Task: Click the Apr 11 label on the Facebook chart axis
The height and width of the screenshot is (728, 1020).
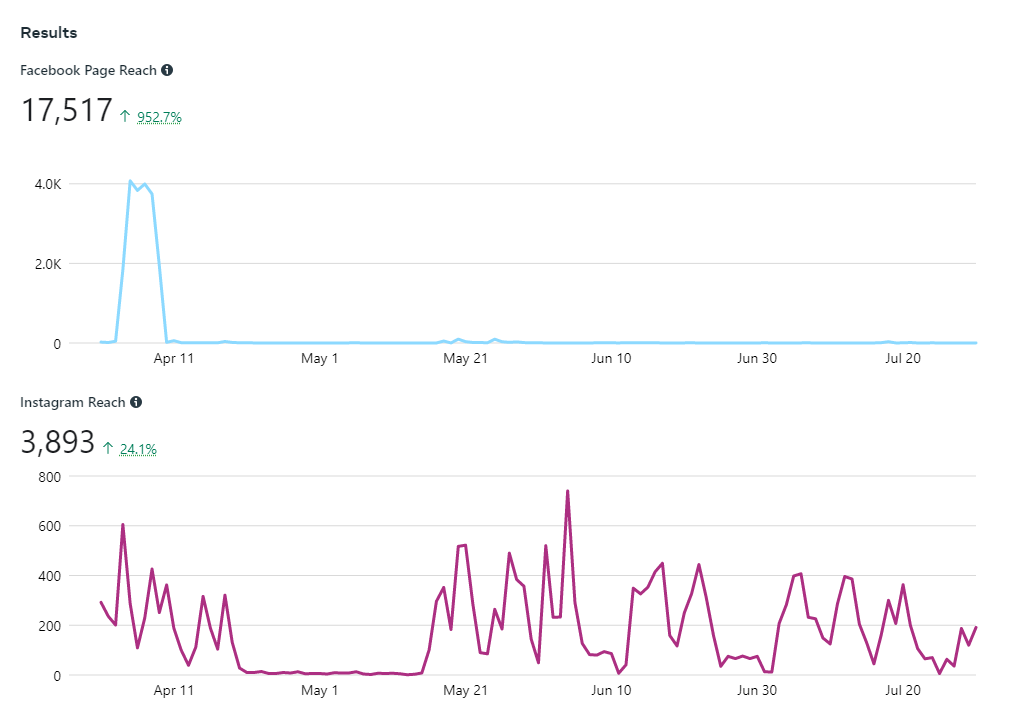Action: coord(174,358)
